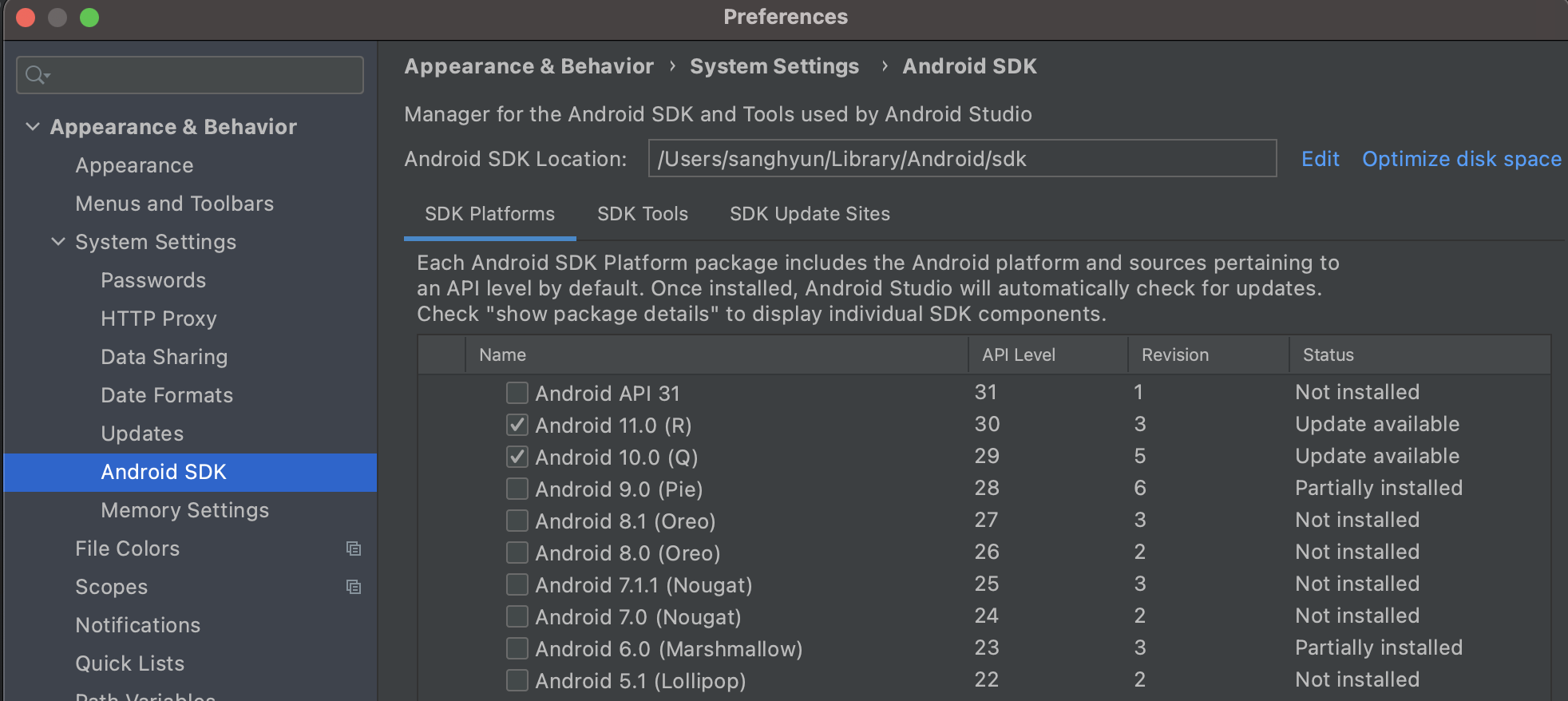Sort table by Status column header

pyautogui.click(x=1420, y=355)
